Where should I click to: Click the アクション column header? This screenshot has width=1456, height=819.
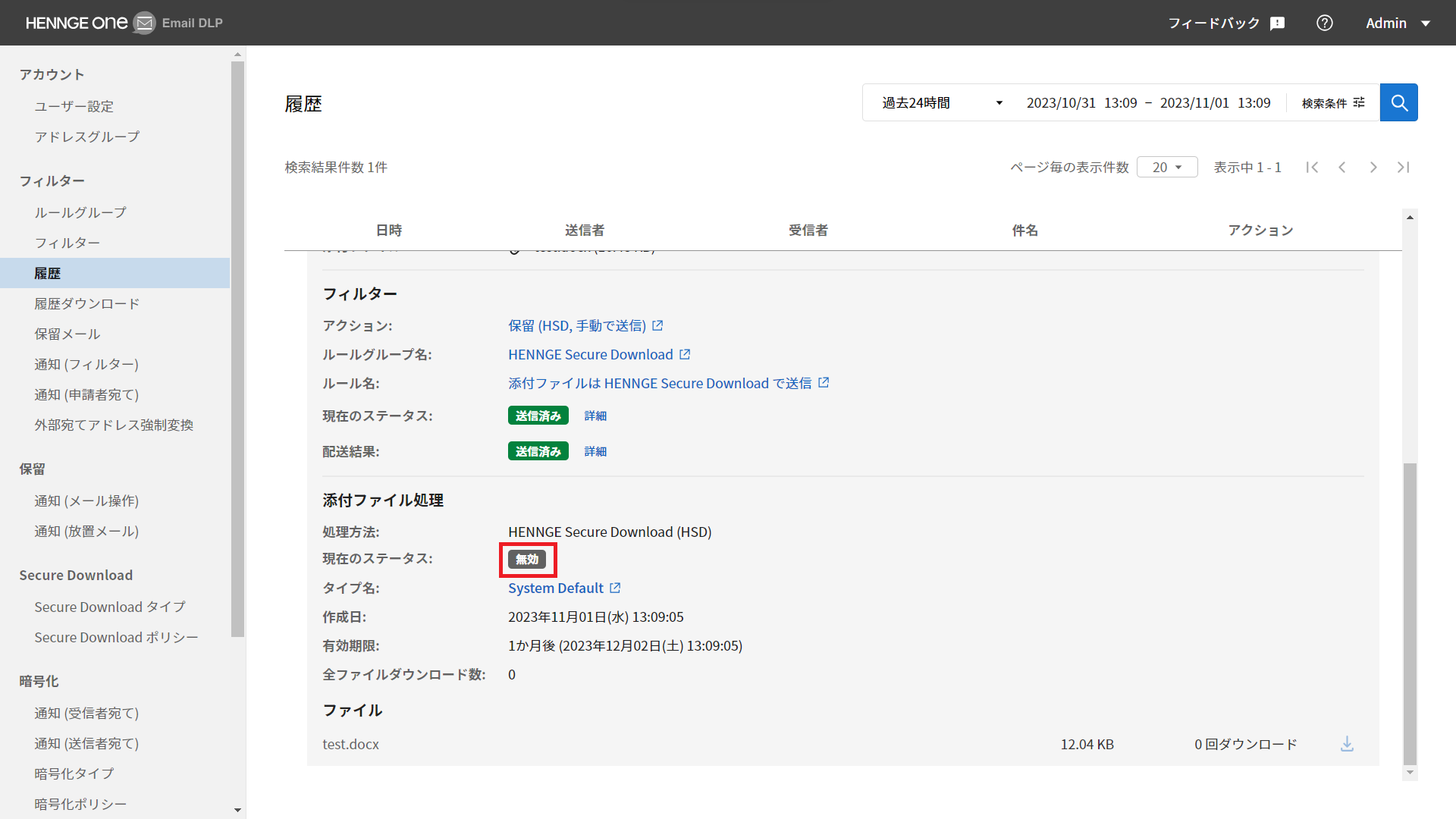tap(1261, 230)
